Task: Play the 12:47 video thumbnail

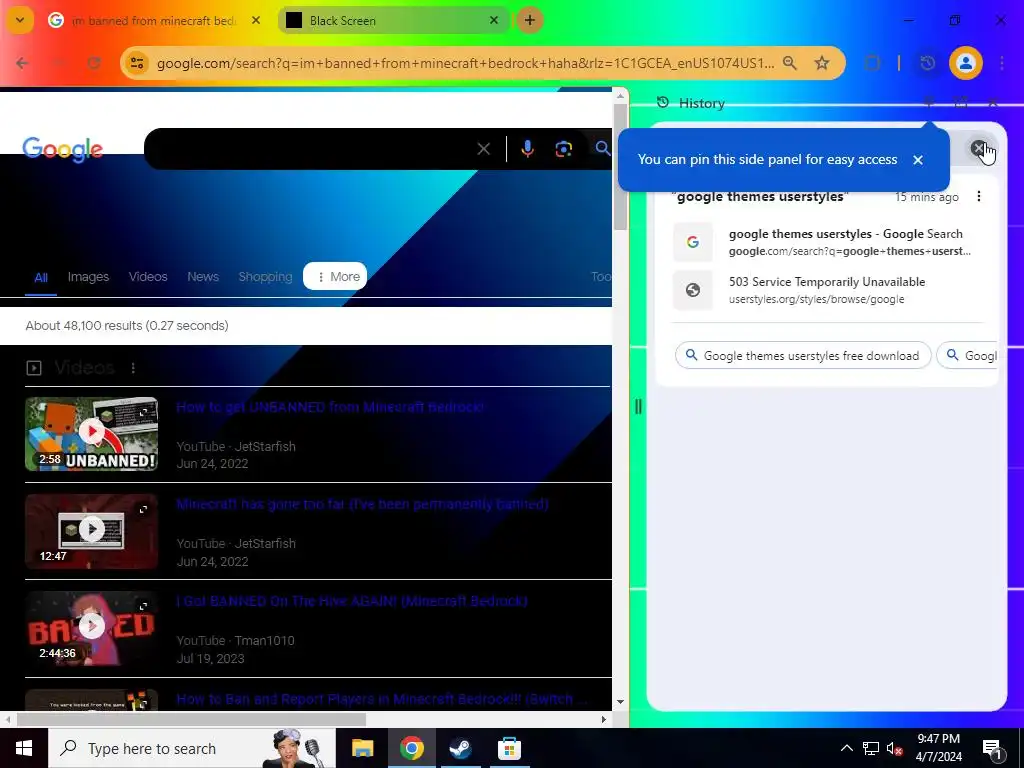Action: click(x=91, y=531)
